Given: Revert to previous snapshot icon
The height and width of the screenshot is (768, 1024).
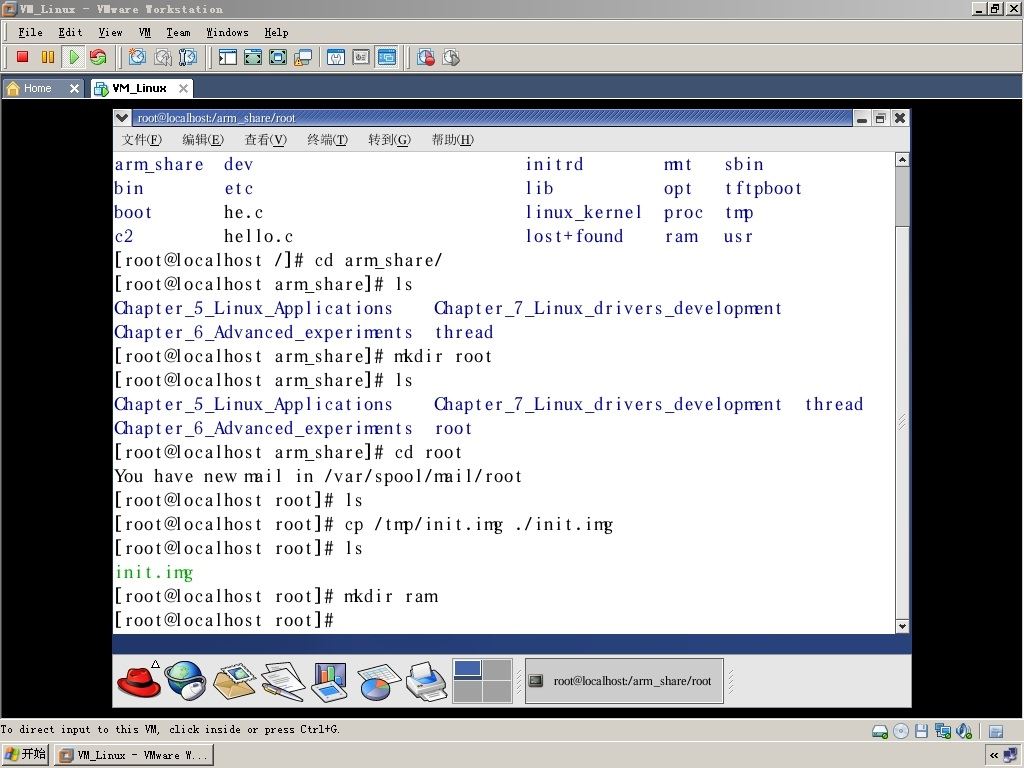Looking at the screenshot, I should click(x=163, y=57).
